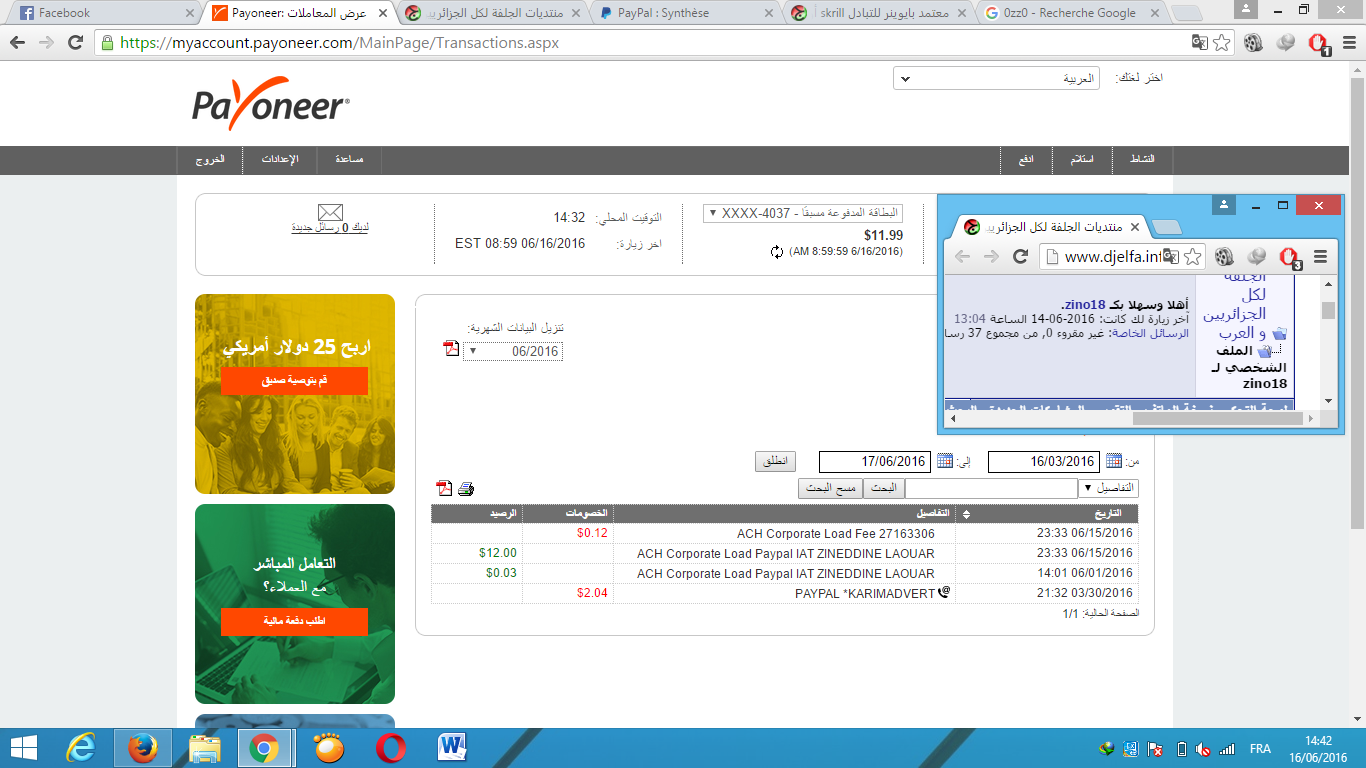
Task: Print the transactions list using the printer icon
Action: point(466,489)
